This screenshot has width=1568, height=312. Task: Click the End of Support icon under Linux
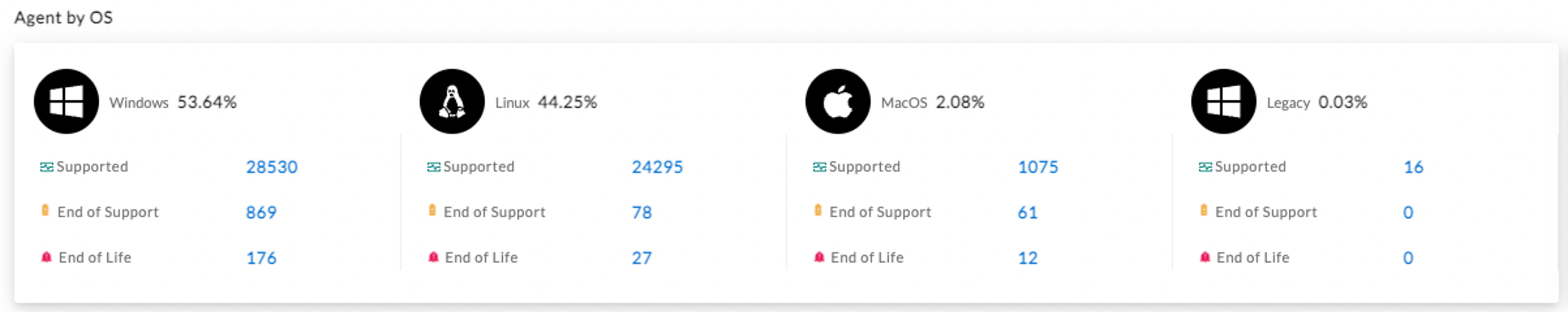tap(432, 210)
